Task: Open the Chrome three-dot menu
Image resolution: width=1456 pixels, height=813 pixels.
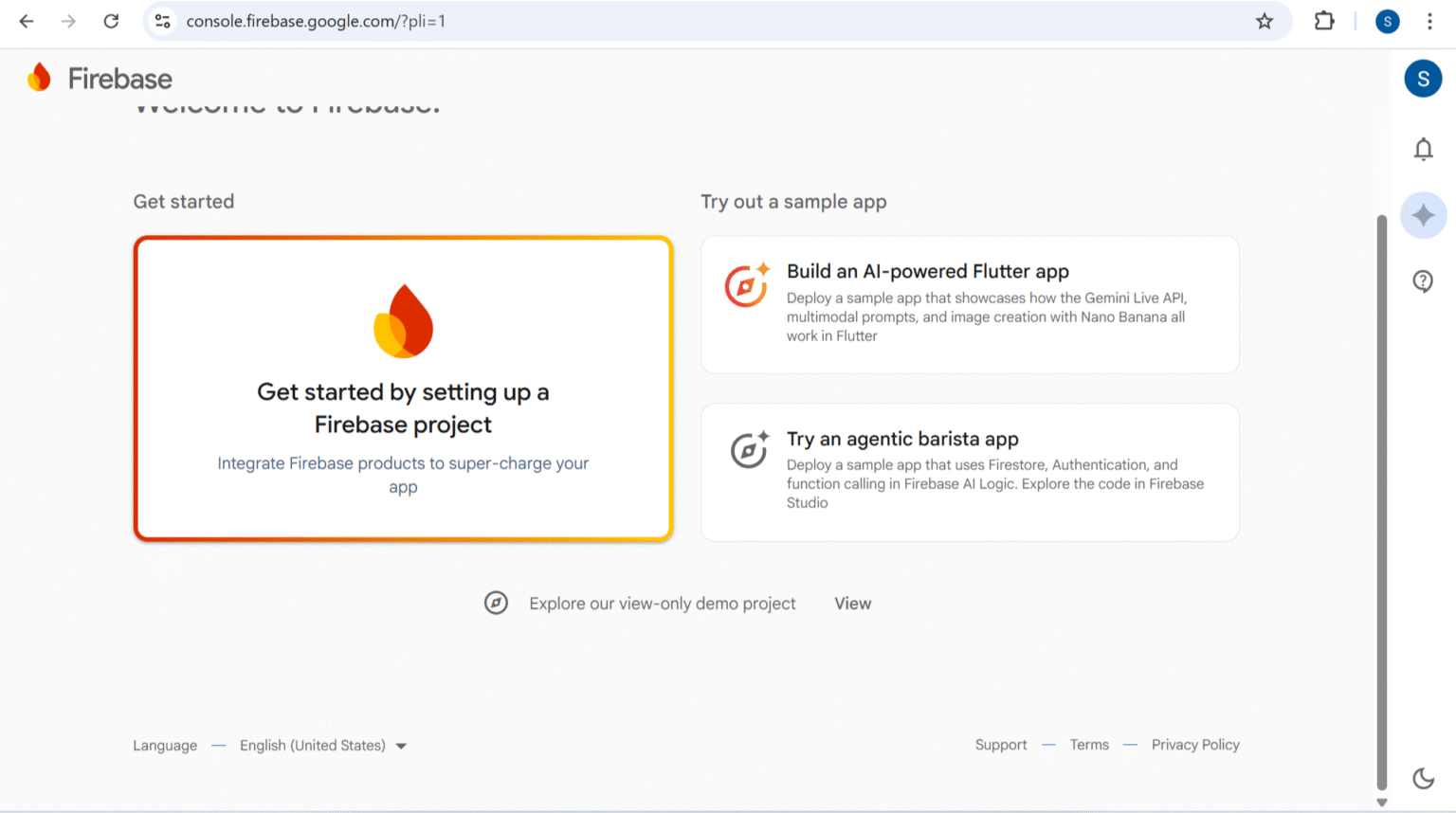Action: tap(1429, 21)
